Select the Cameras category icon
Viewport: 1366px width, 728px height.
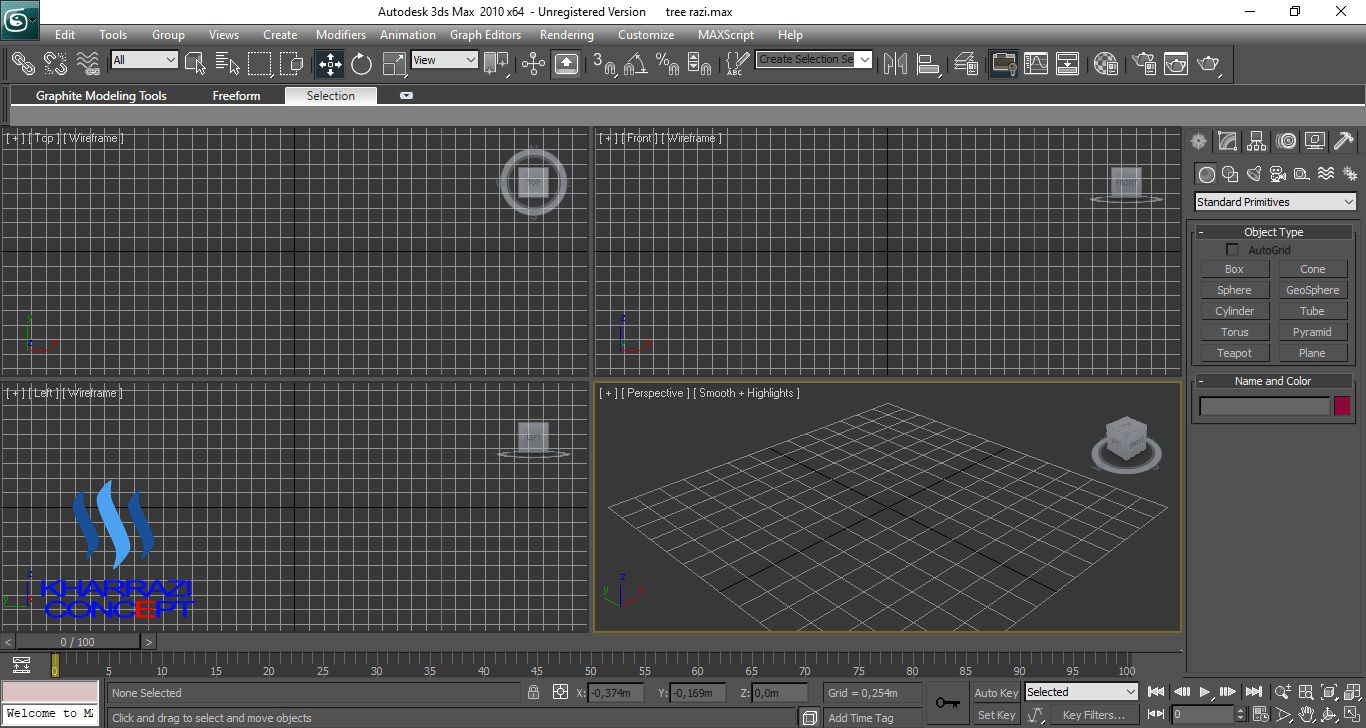1278,174
